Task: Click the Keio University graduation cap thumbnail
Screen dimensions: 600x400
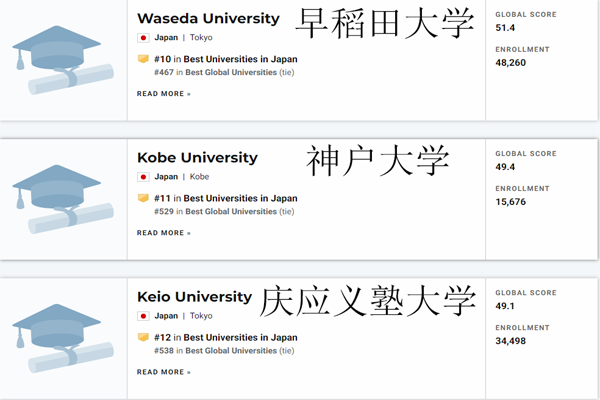Action: pos(63,338)
